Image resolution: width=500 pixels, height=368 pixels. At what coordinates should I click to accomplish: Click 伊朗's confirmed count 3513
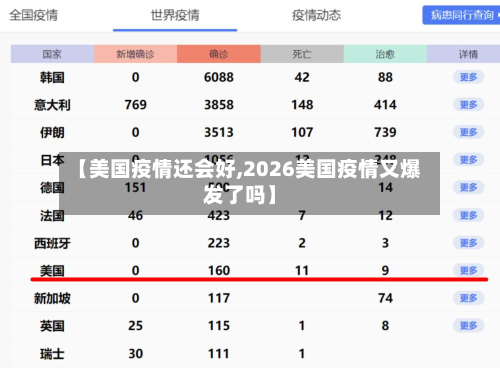[x=219, y=132]
